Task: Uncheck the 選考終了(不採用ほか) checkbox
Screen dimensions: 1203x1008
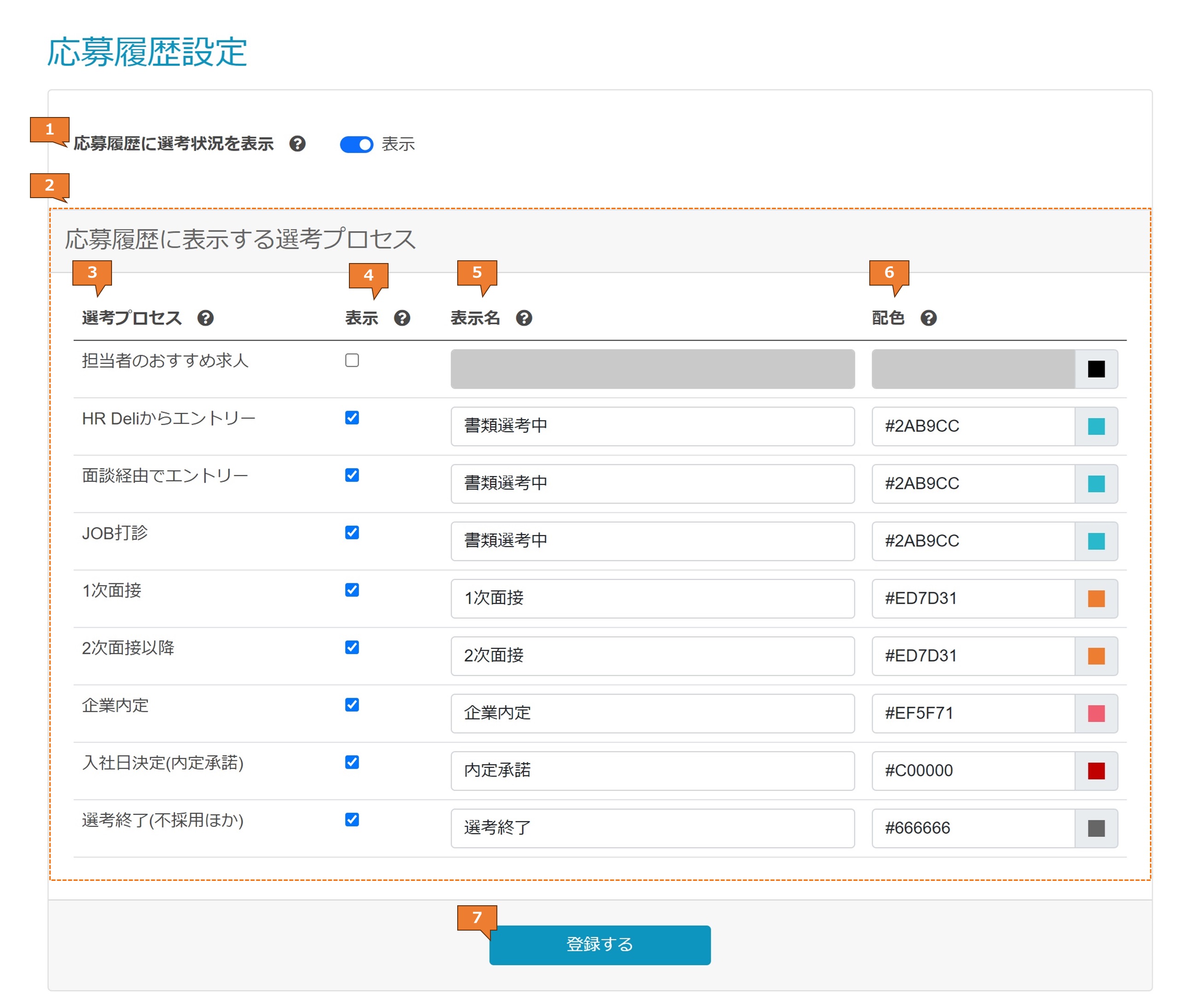Action: tap(352, 820)
